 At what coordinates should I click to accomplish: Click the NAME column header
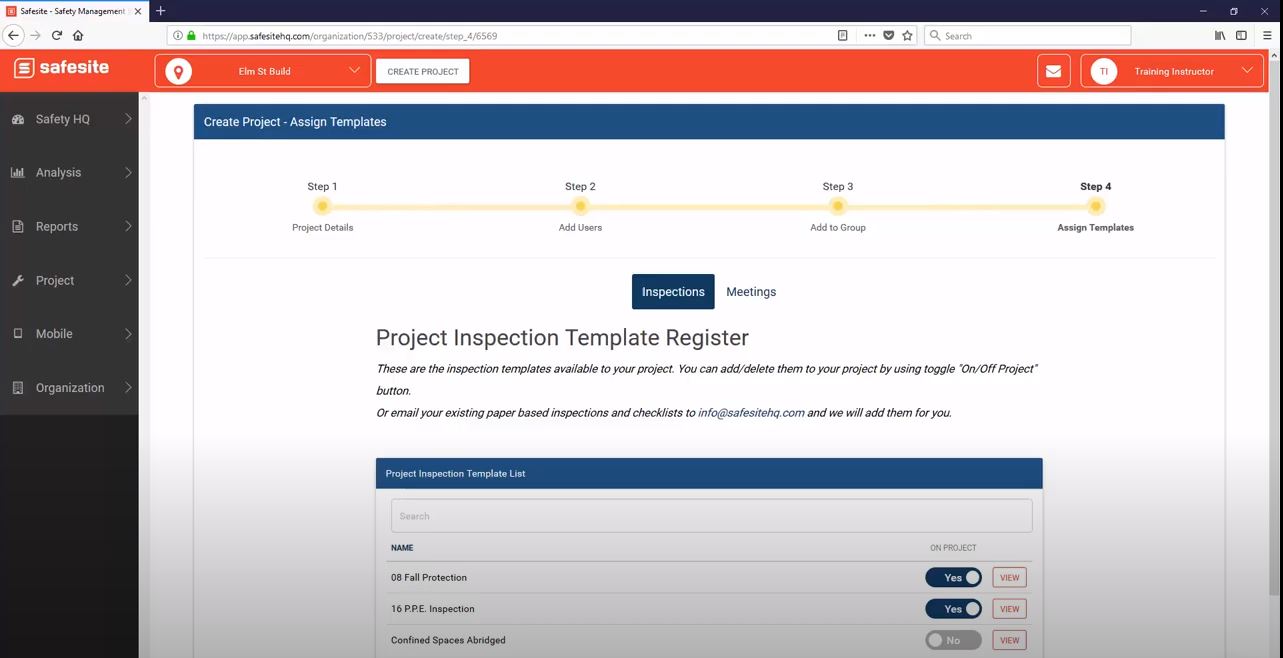(402, 548)
